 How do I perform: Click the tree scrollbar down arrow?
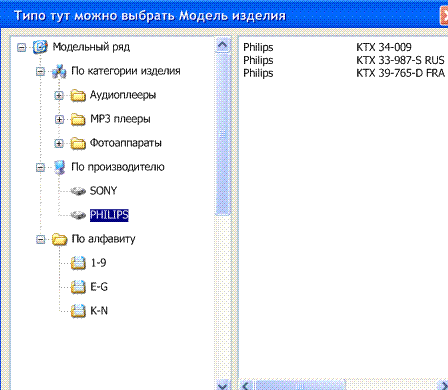tap(223, 385)
